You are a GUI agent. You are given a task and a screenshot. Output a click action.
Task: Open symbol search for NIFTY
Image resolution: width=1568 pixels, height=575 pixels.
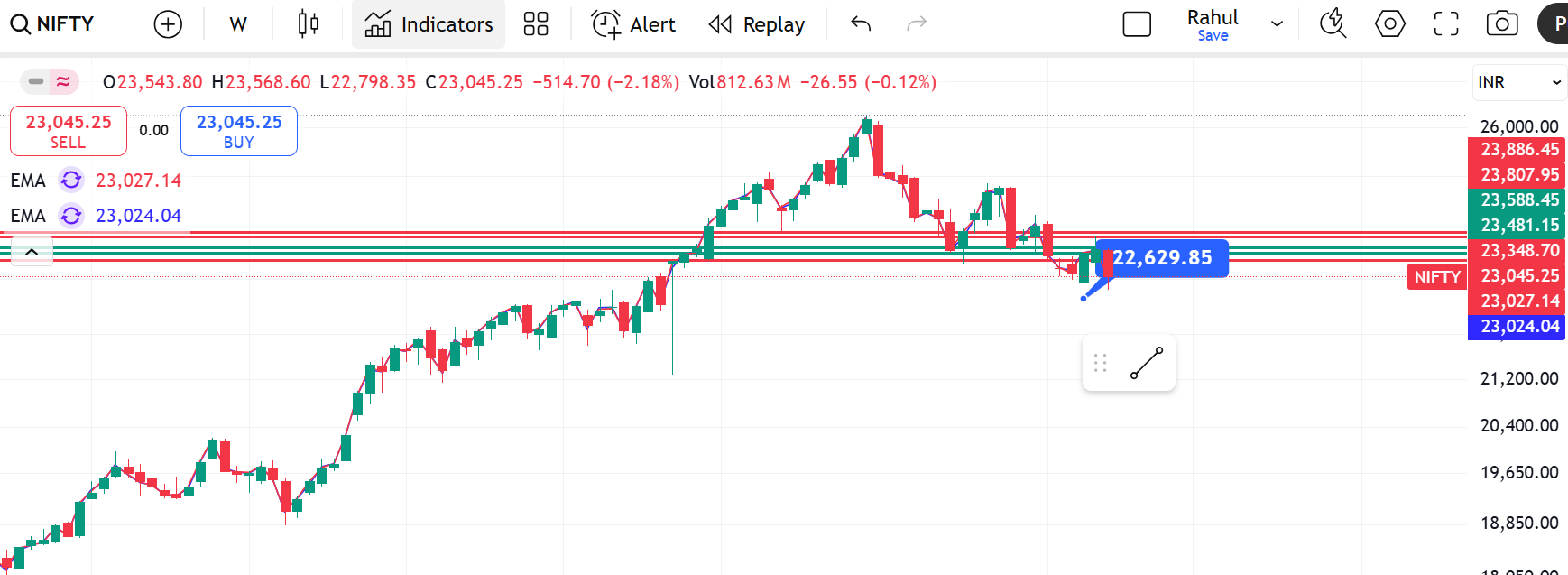[52, 24]
